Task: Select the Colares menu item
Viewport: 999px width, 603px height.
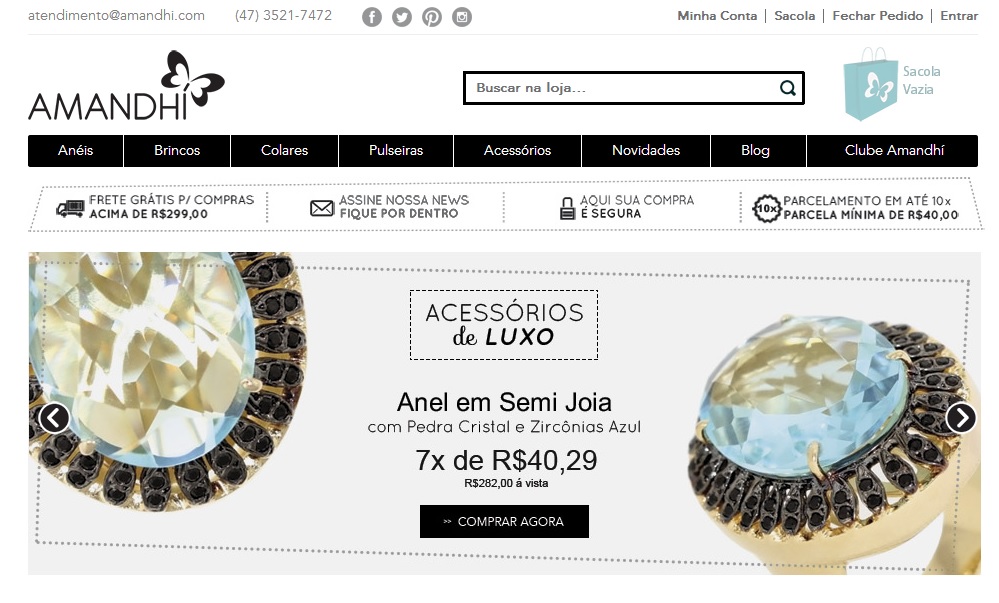Action: (284, 150)
